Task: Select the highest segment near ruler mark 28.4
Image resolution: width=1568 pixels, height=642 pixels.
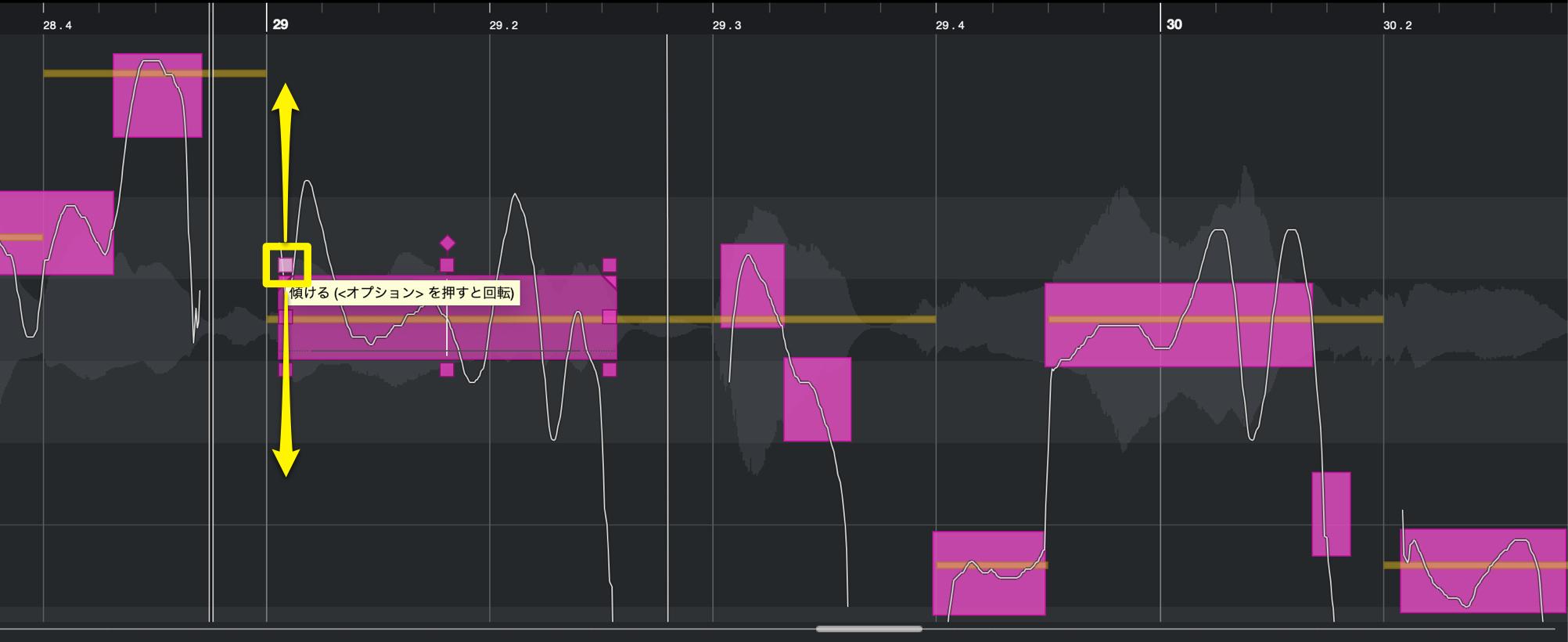Action: [x=157, y=96]
